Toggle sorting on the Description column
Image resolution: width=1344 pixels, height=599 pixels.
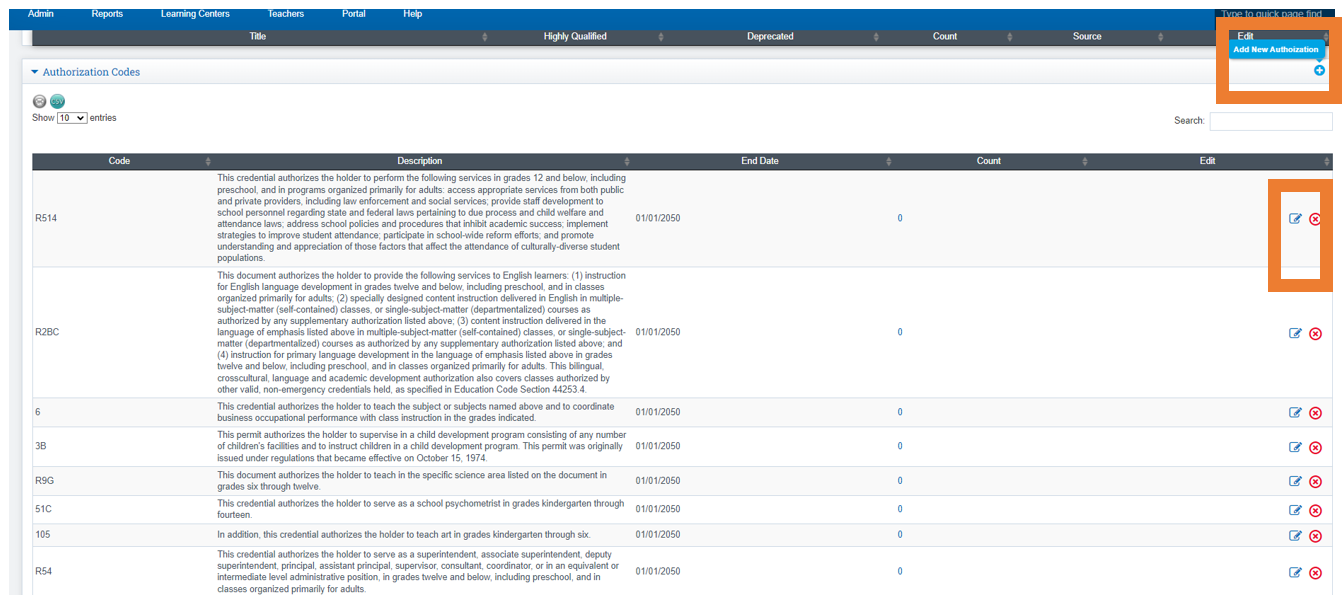point(627,161)
